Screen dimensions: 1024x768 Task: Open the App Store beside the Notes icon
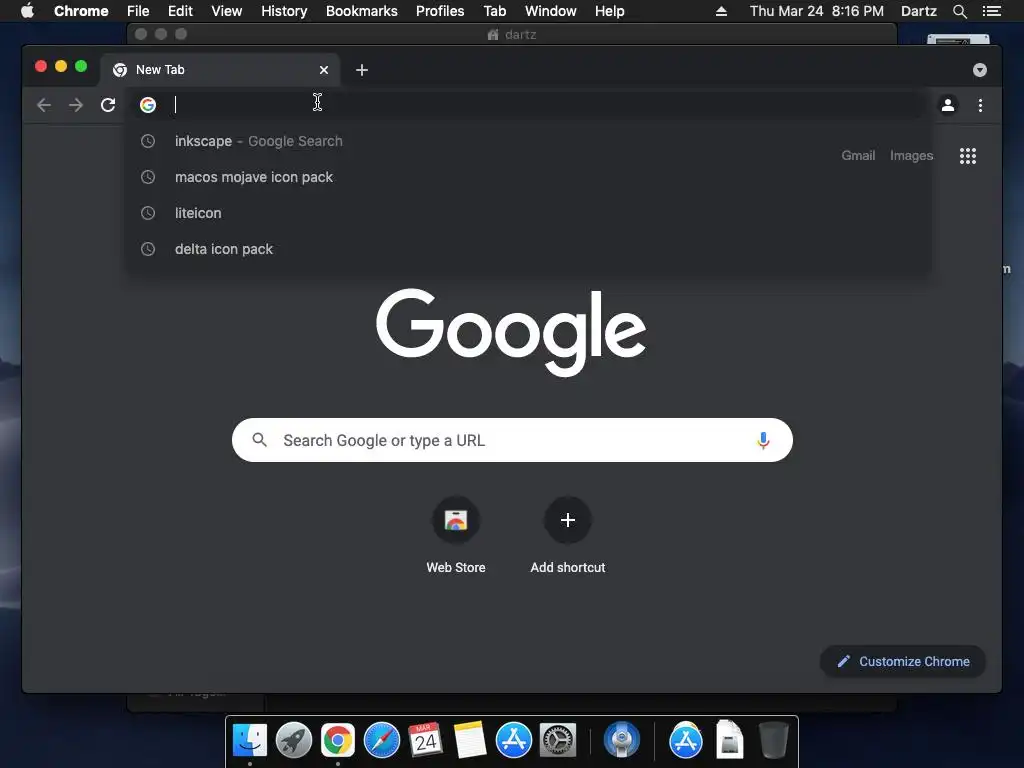coord(514,741)
